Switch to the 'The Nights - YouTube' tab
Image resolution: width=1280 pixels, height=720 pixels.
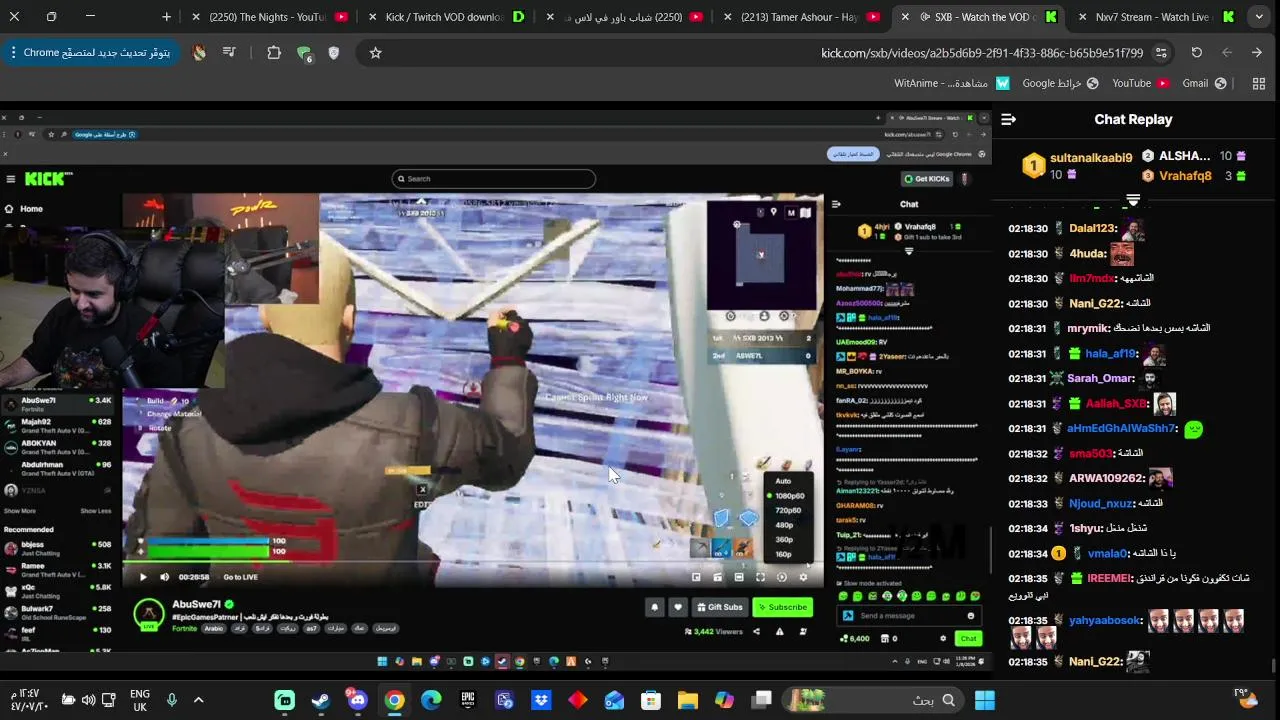(x=268, y=17)
